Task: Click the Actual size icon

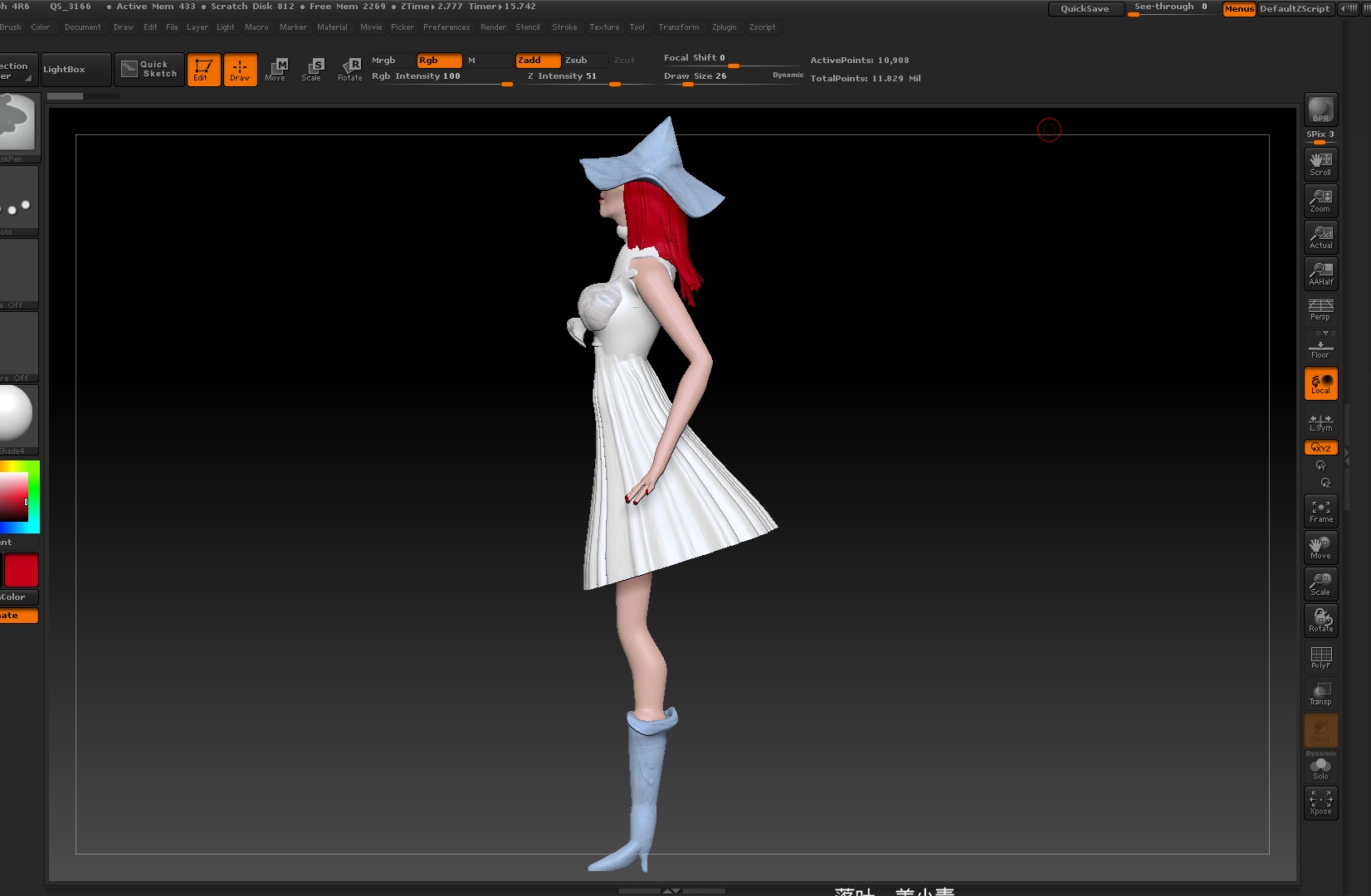Action: pyautogui.click(x=1320, y=236)
